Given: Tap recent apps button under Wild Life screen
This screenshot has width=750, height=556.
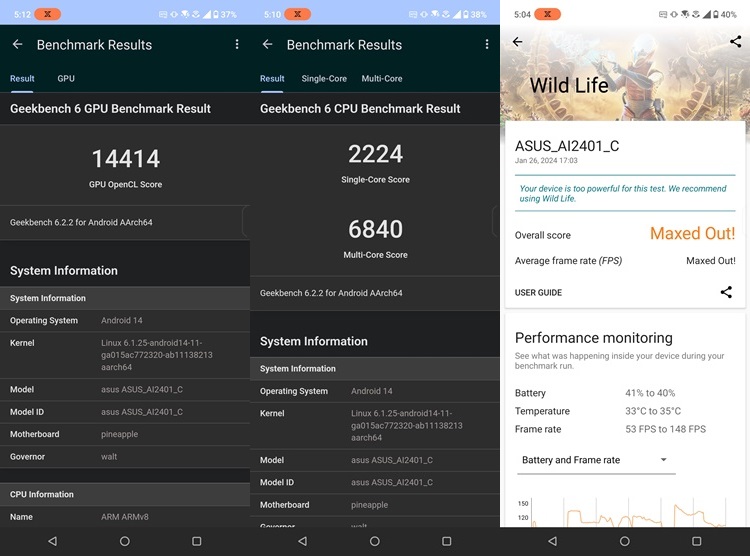Looking at the screenshot, I should (x=696, y=541).
